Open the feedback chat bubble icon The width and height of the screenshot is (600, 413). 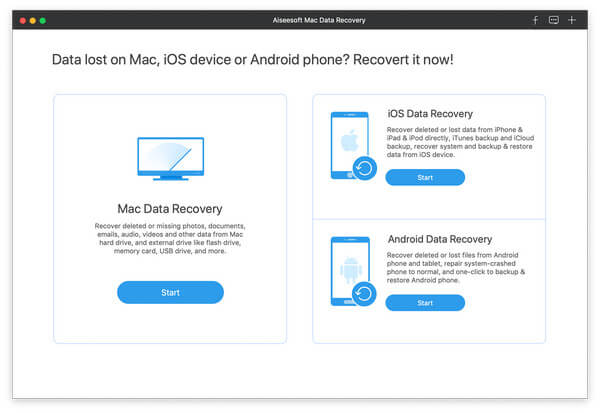553,20
